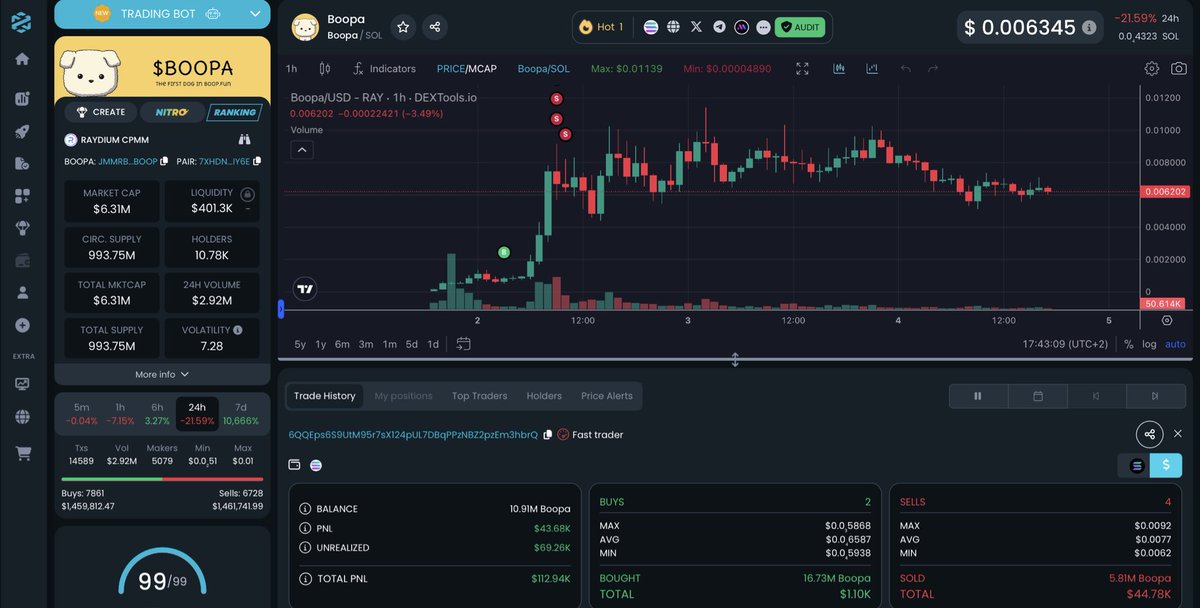
Task: Skip to the last trades page arrow
Action: pyautogui.click(x=1156, y=396)
